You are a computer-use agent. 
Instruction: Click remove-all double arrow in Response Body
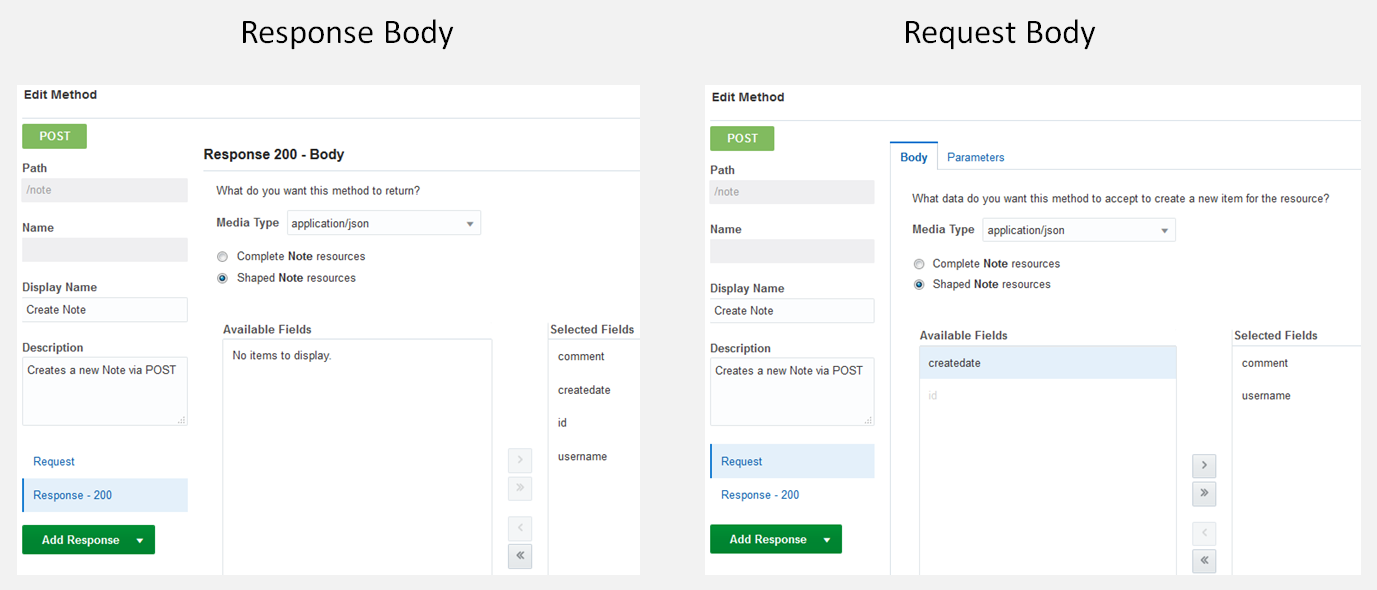point(520,556)
